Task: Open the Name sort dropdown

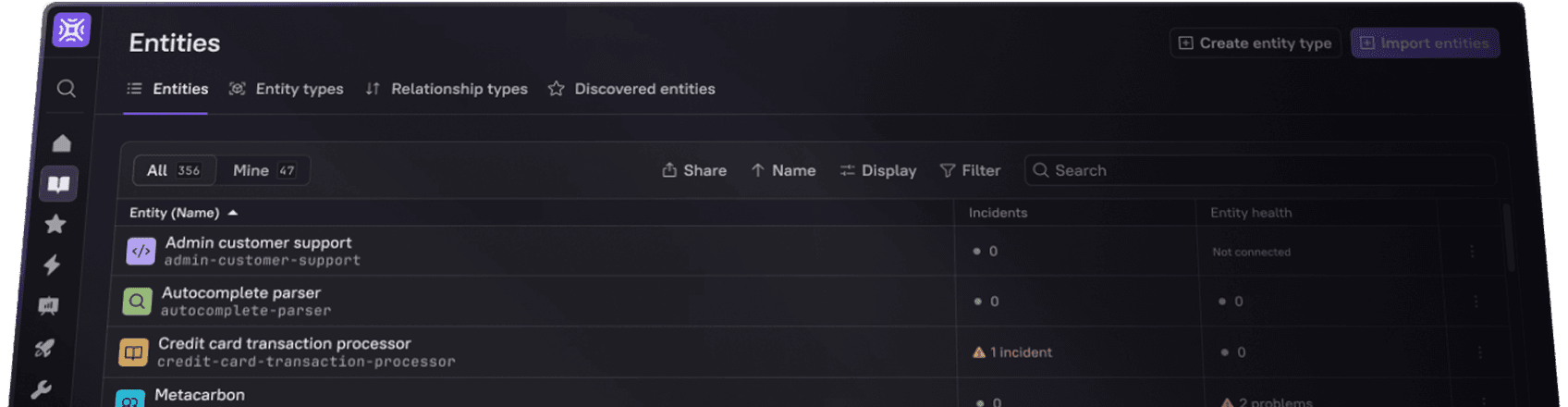Action: (783, 170)
